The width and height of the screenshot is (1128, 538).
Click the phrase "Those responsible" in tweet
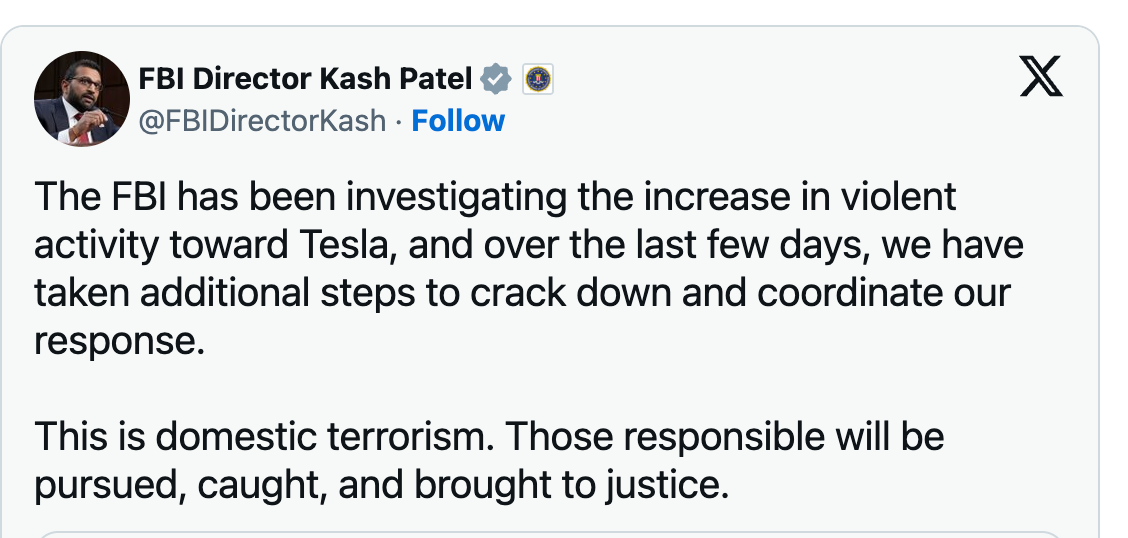[657, 437]
